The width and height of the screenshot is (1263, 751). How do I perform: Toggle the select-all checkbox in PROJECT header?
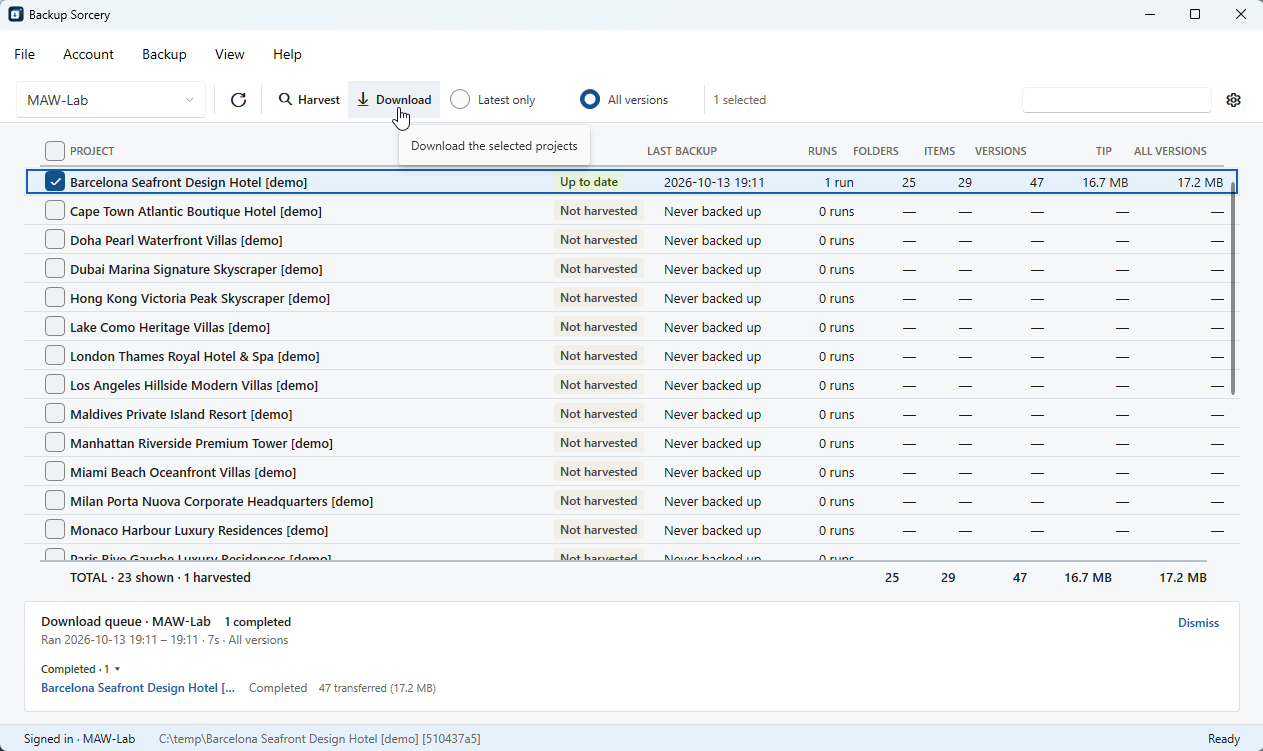pos(55,151)
